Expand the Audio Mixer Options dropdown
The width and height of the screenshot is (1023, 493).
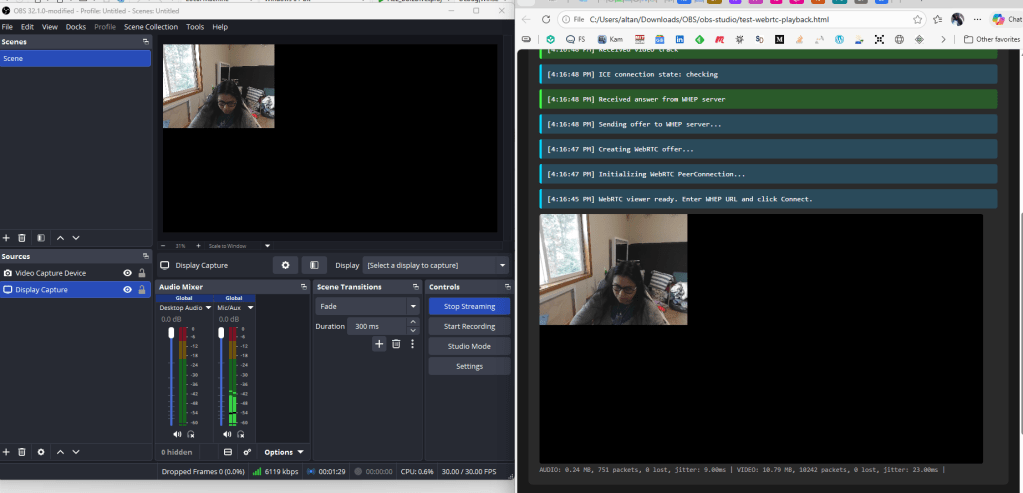click(284, 452)
